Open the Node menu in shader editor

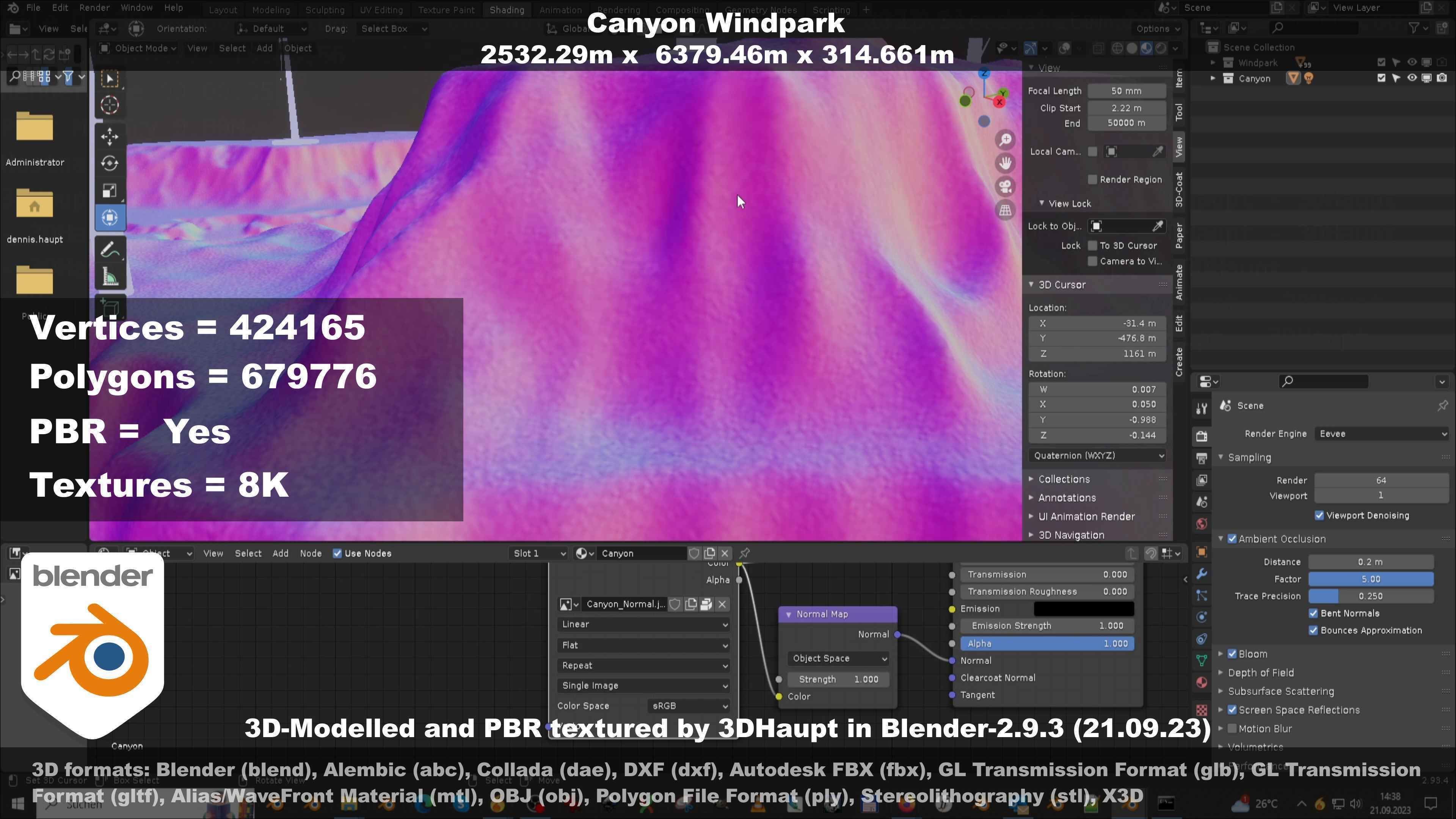coord(310,553)
